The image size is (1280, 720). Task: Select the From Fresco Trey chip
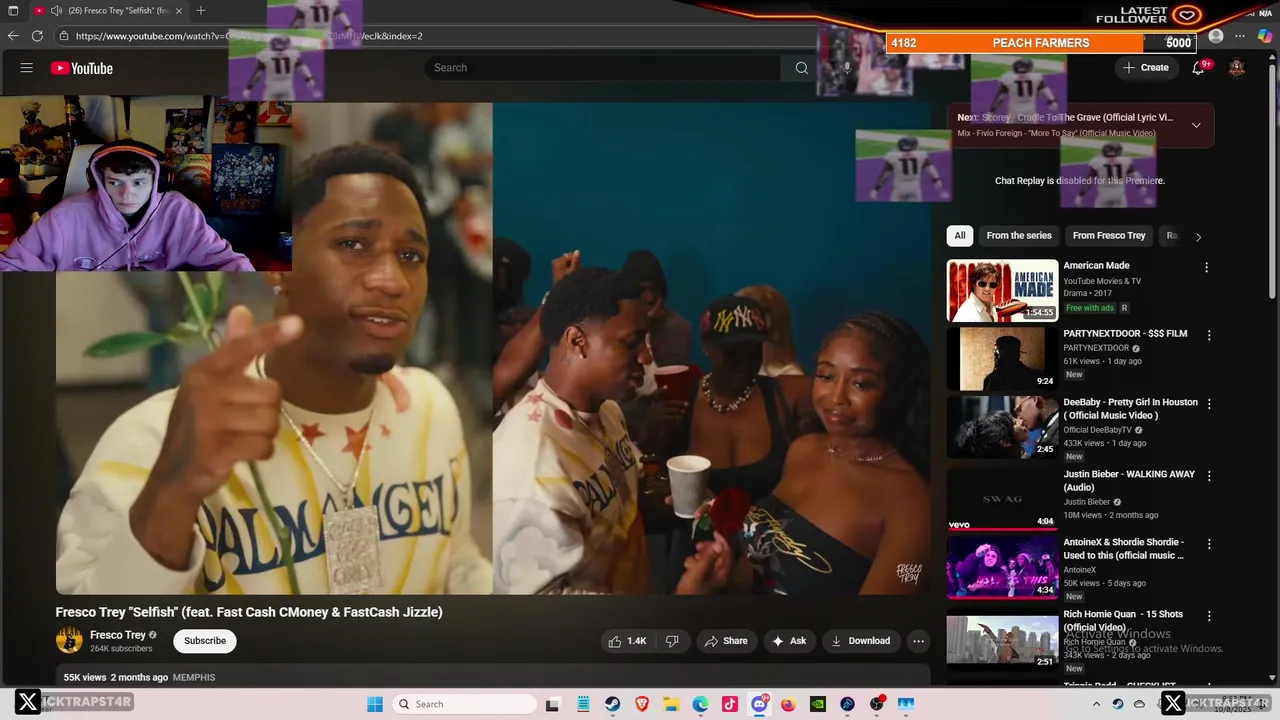click(1109, 236)
